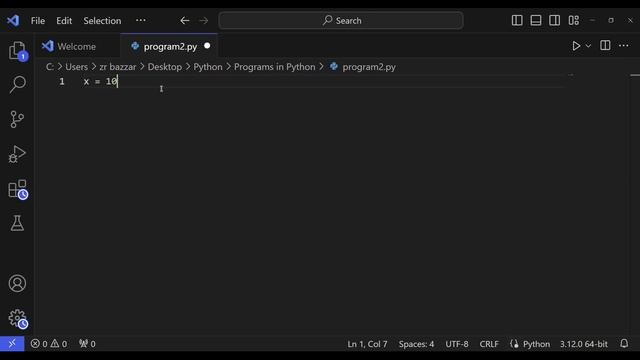Open the Selection menu
Image resolution: width=640 pixels, height=360 pixels.
(x=102, y=20)
